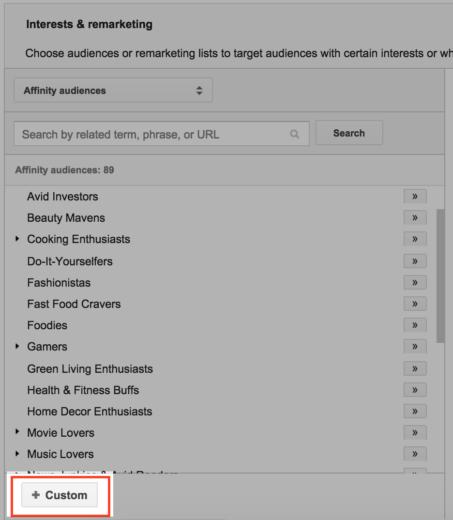Expand the Movie Lovers category
453x520 pixels.
pyautogui.click(x=17, y=432)
